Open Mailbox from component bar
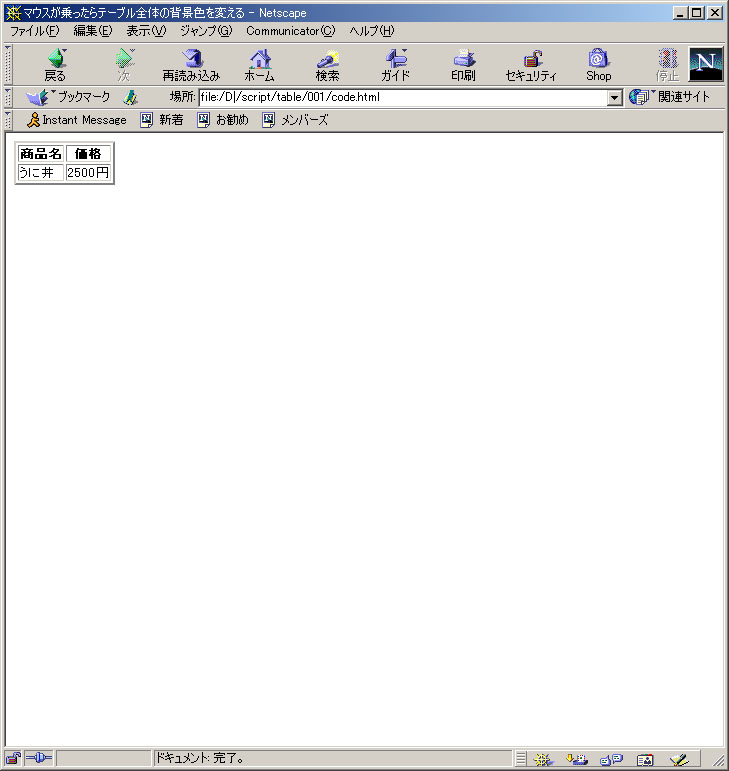 click(x=577, y=759)
